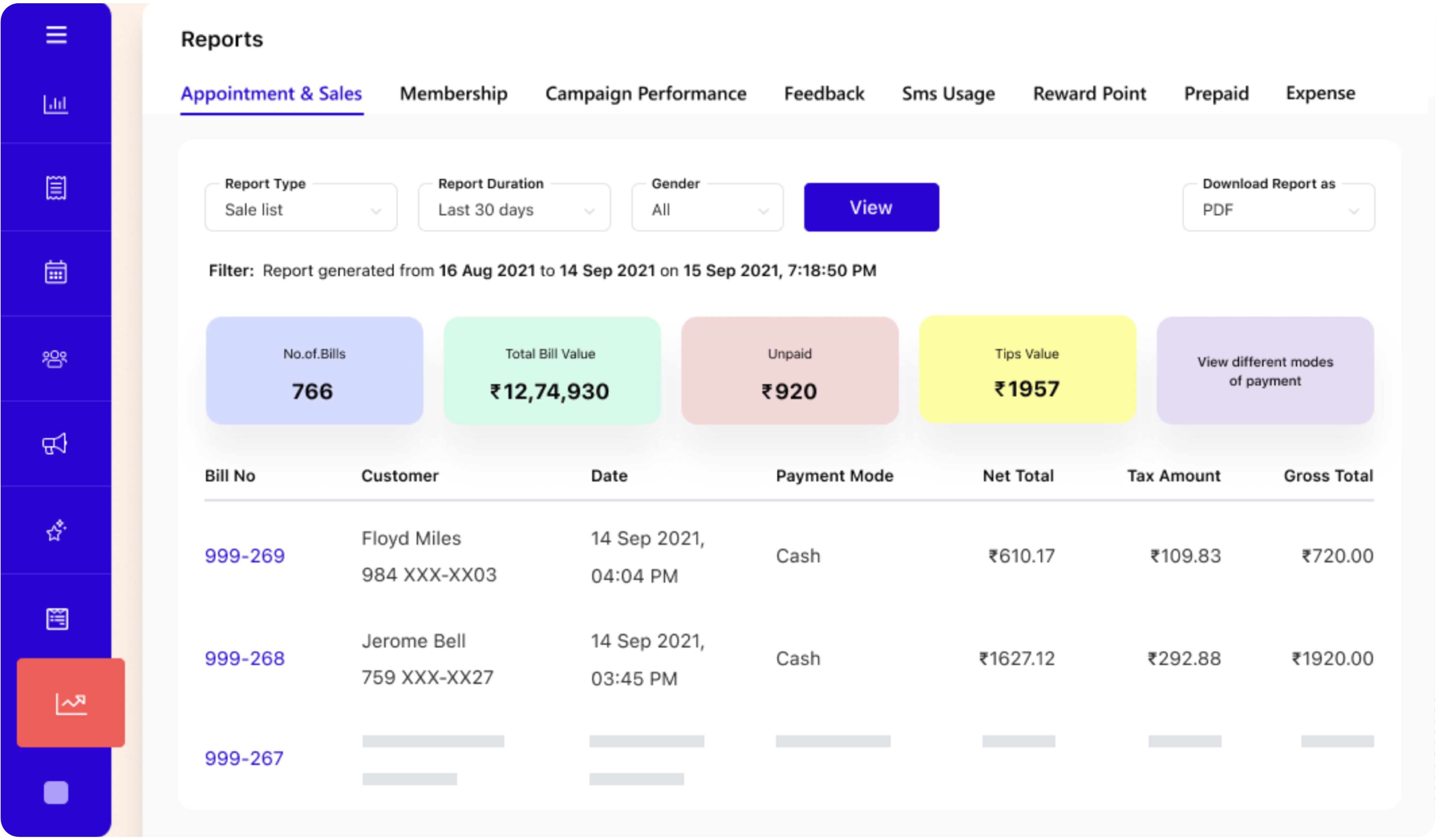The image size is (1436, 840).
Task: Open bill number 999-269 link
Action: 244,556
